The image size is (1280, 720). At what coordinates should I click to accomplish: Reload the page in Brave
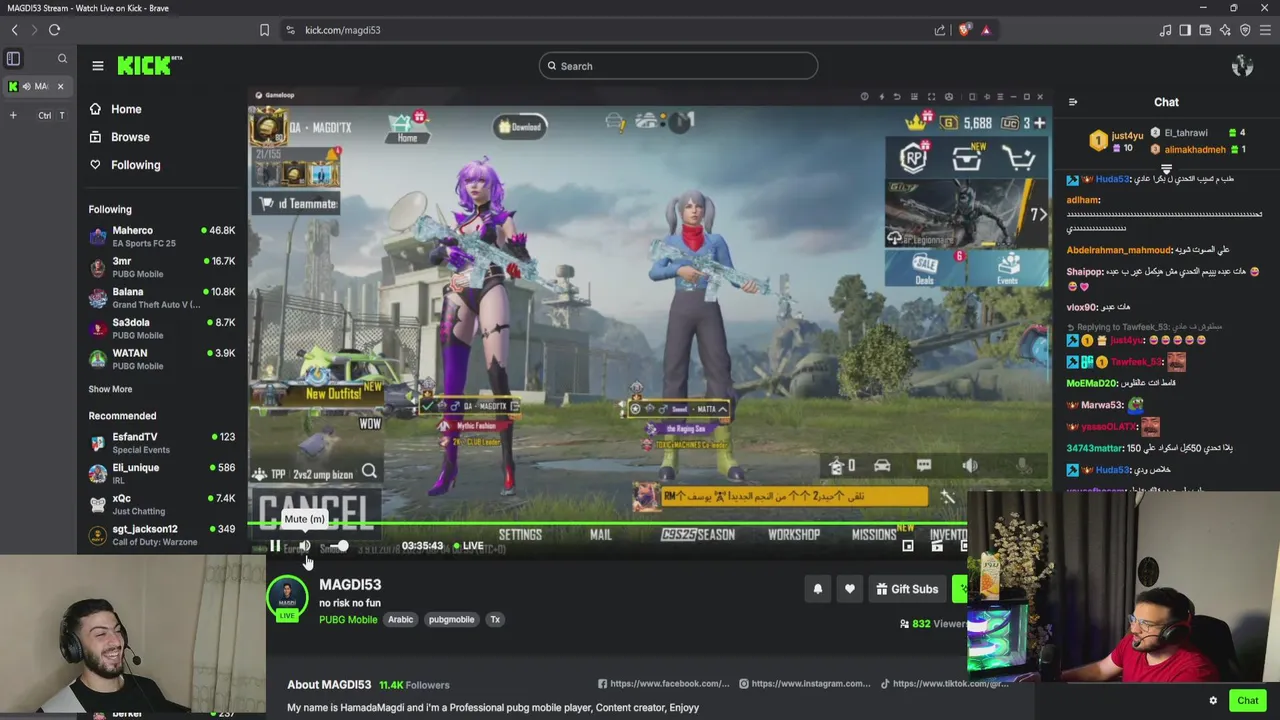[x=54, y=30]
